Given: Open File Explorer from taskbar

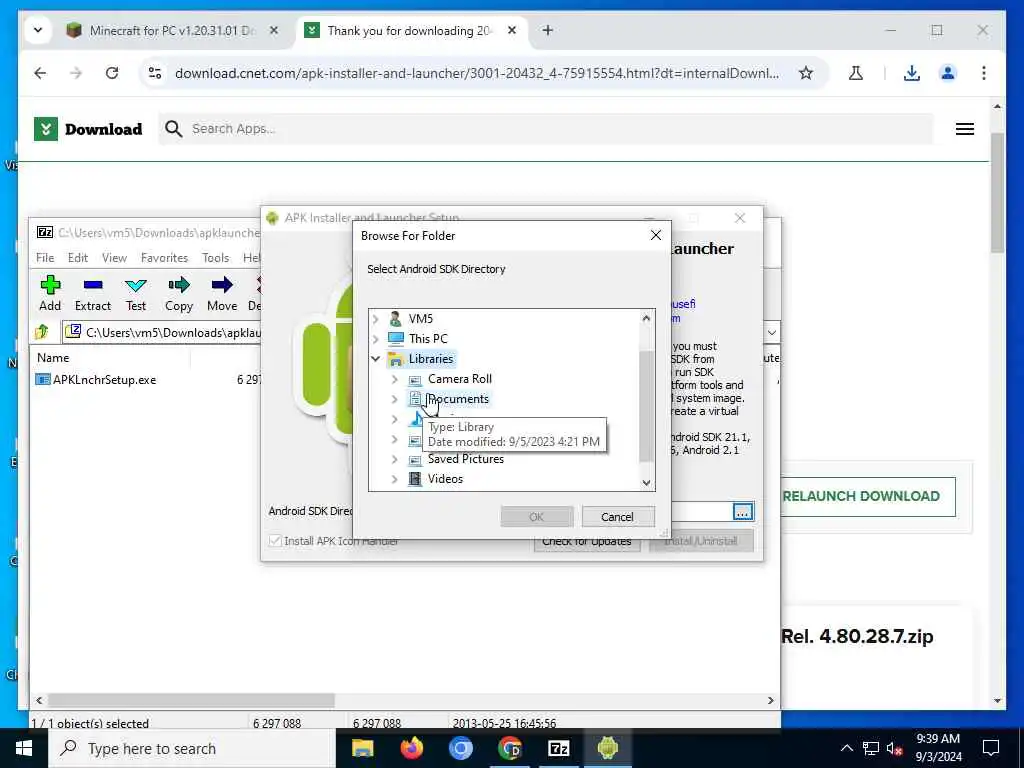Looking at the screenshot, I should point(362,748).
